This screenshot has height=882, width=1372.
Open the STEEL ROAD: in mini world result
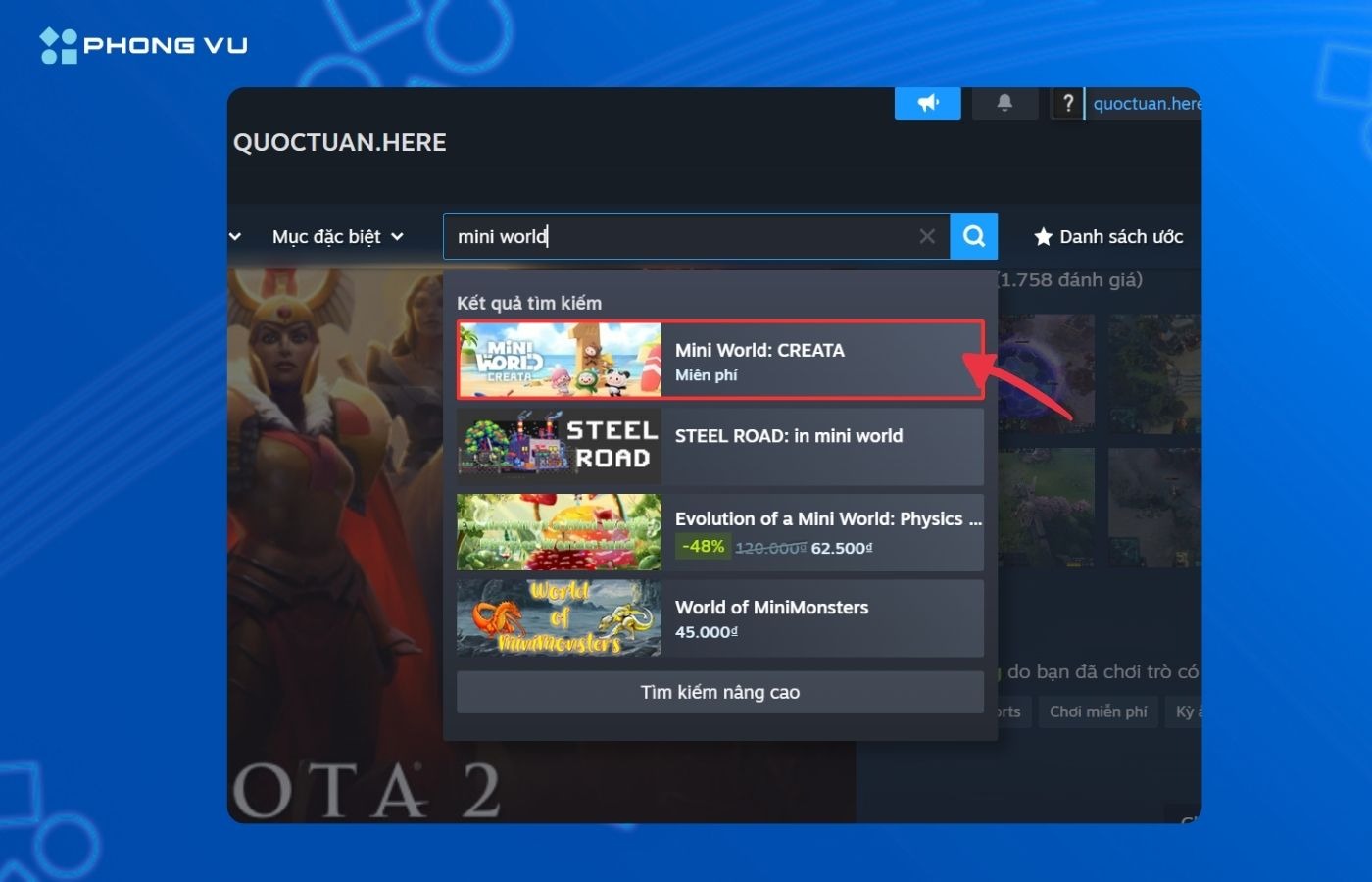[x=720, y=446]
